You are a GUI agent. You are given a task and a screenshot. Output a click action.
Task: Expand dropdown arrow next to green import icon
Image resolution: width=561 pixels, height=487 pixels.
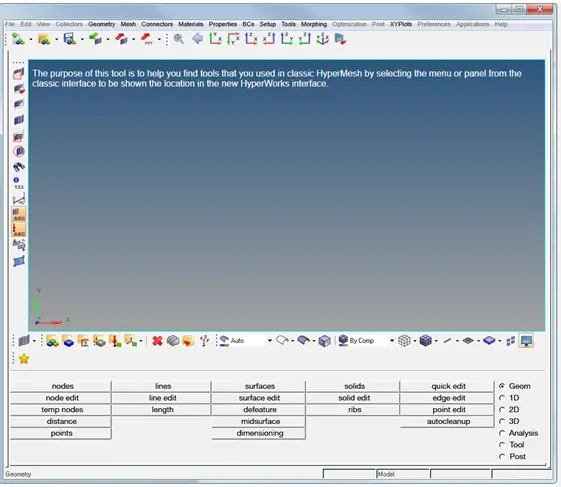[108, 39]
